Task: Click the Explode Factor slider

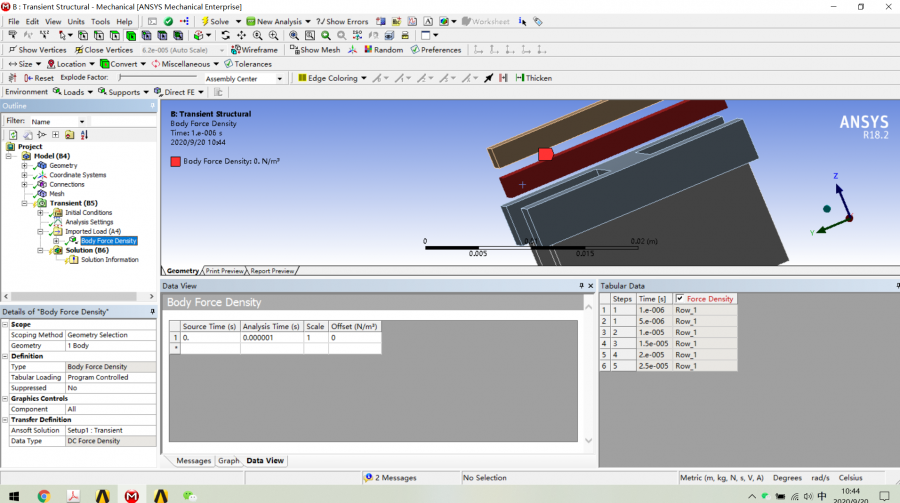Action: [x=157, y=77]
